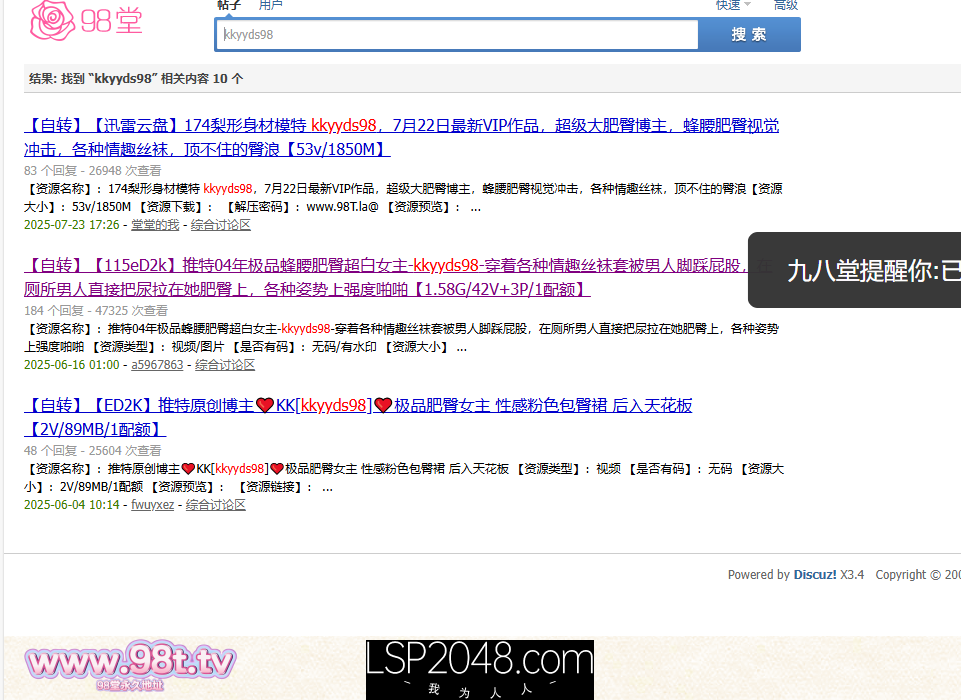The height and width of the screenshot is (700, 961).
Task: Visit user fwuyxez profile link
Action: pos(152,505)
